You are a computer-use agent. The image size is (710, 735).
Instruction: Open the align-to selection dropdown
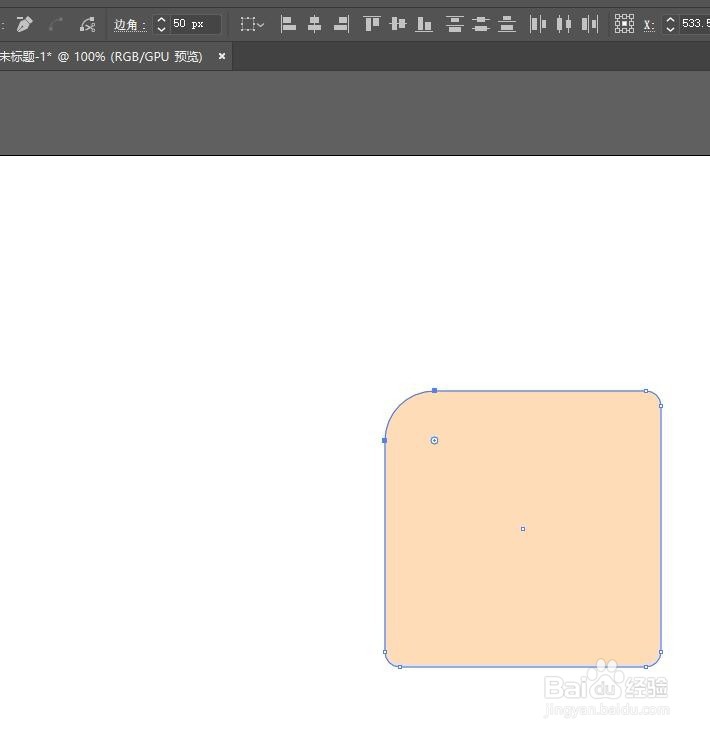pos(252,24)
